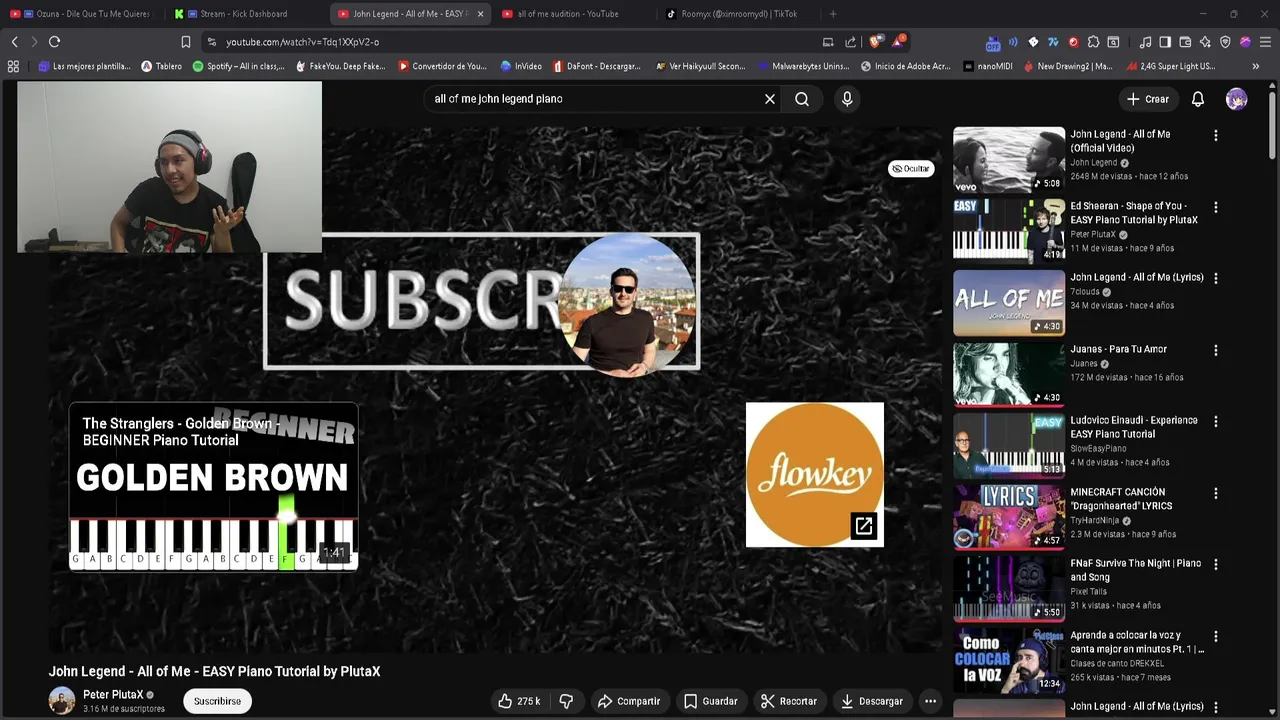Open the DaFont bookmark

pyautogui.click(x=596, y=66)
